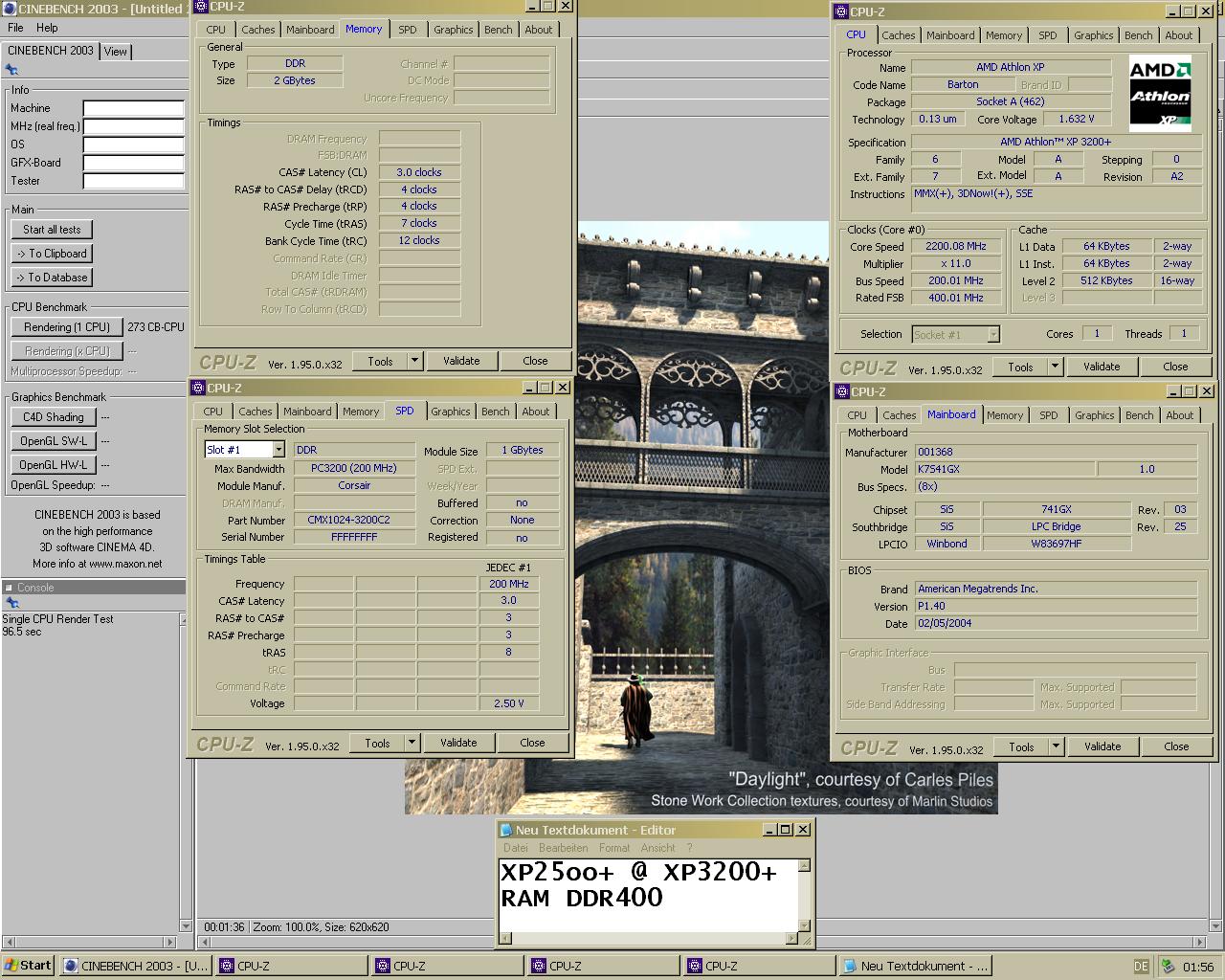Image resolution: width=1225 pixels, height=980 pixels.
Task: Click the CINEBENCH left panel scrollbar down arrow
Action: pyautogui.click(x=186, y=926)
